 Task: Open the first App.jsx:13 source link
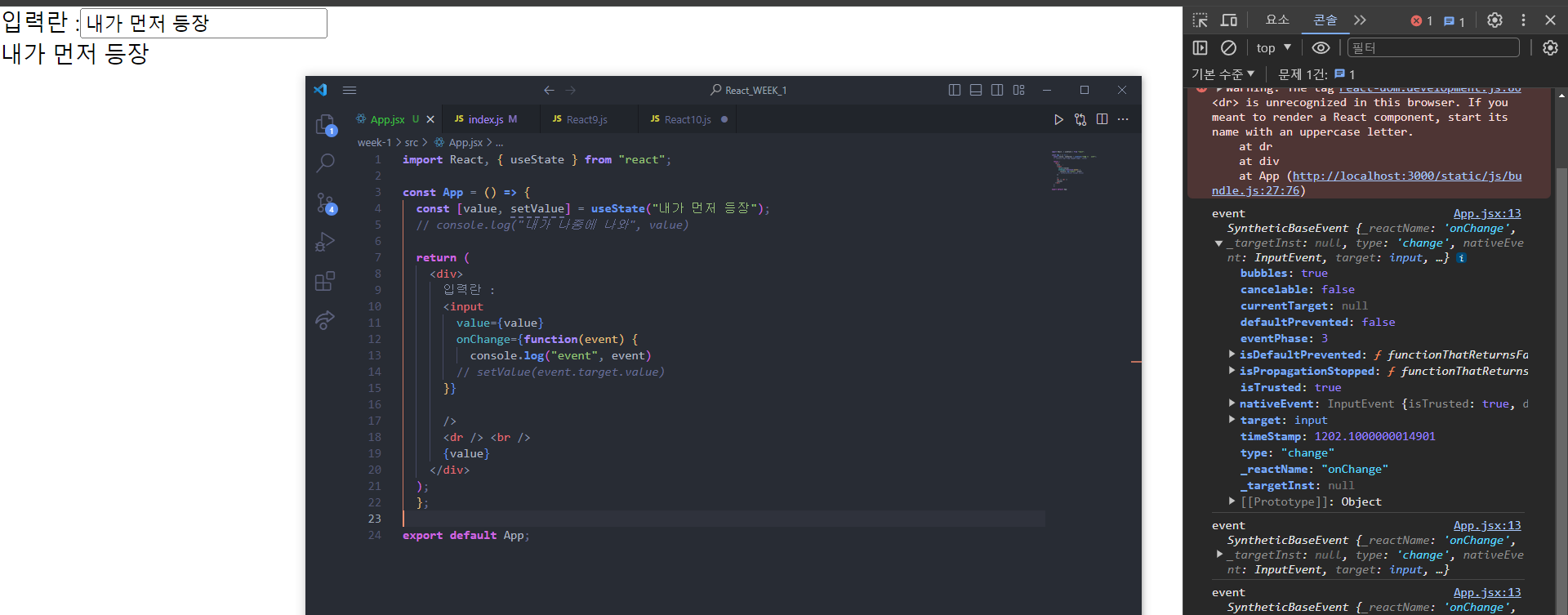click(x=1487, y=213)
